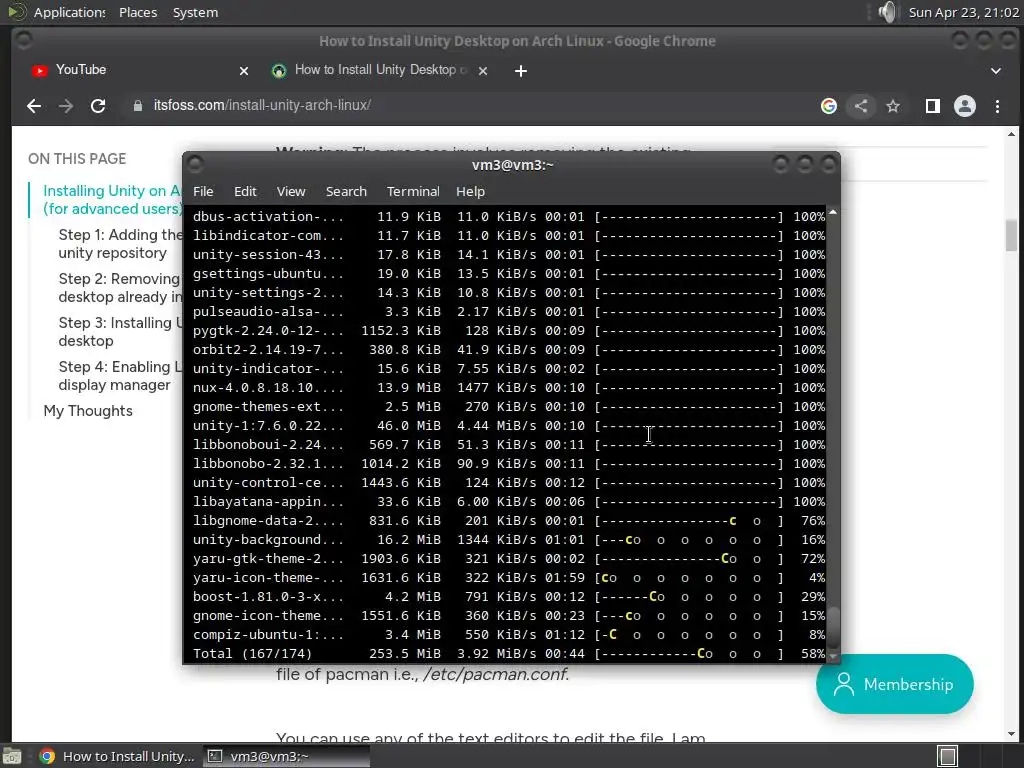
Task: Open terminal File menu
Action: click(x=203, y=191)
